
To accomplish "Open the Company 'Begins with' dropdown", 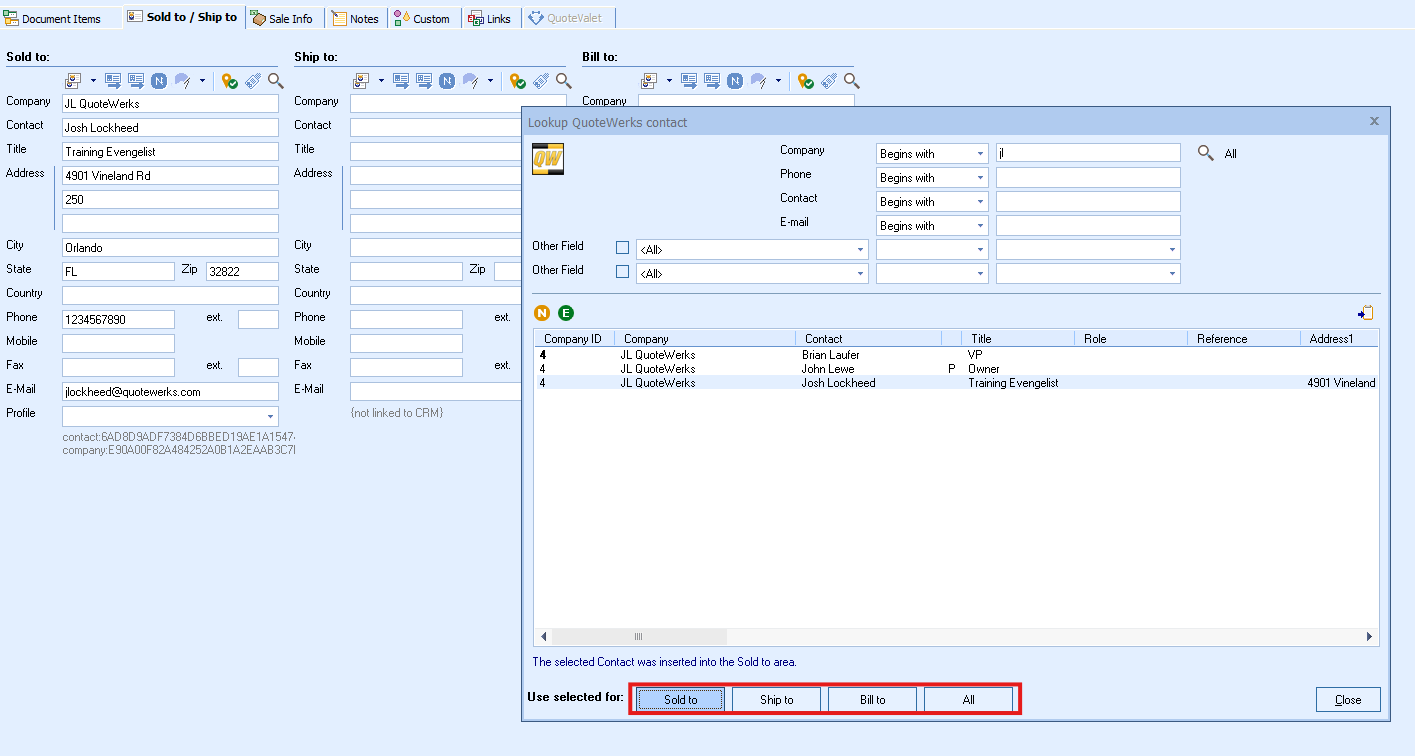I will [x=932, y=153].
